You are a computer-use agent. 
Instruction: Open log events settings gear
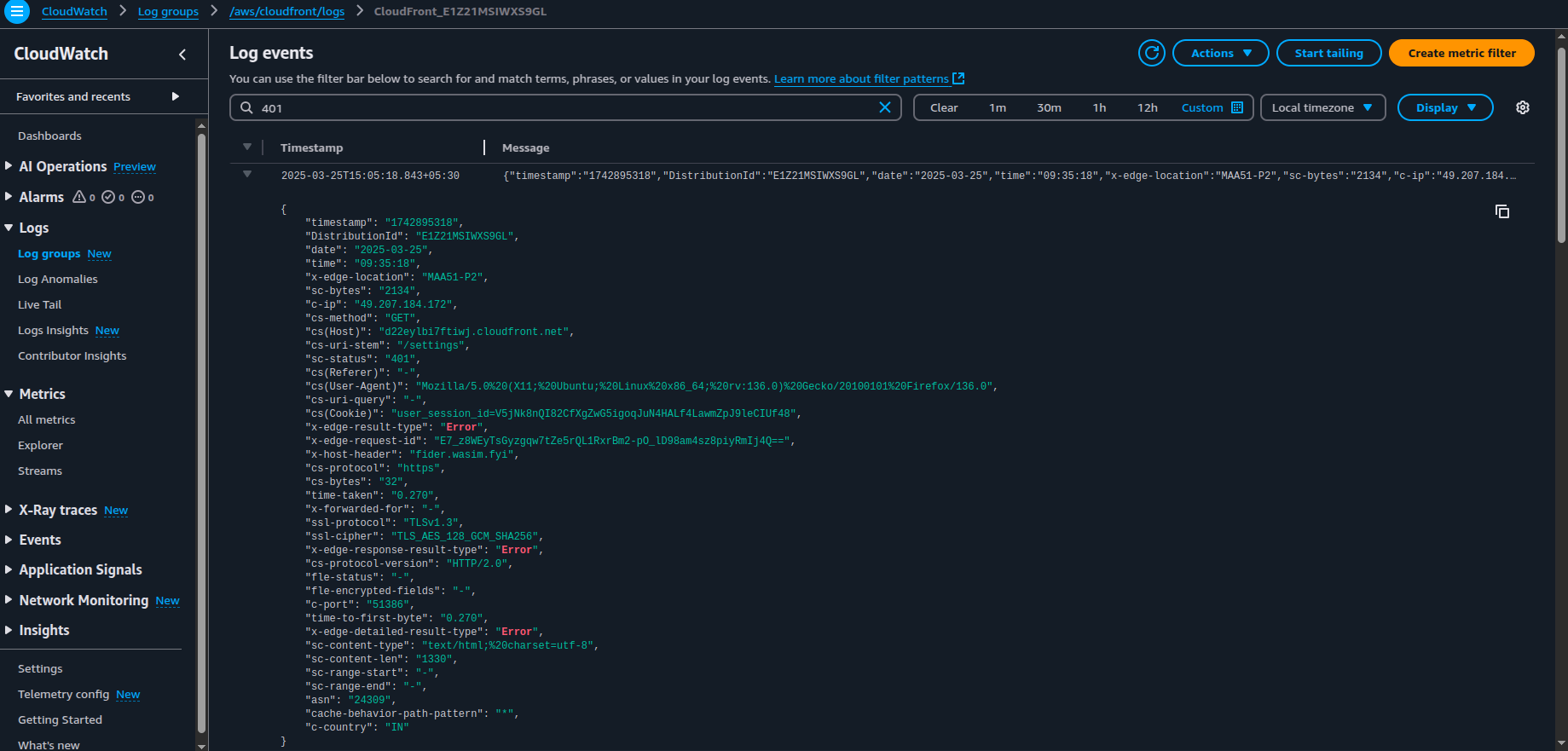1523,107
